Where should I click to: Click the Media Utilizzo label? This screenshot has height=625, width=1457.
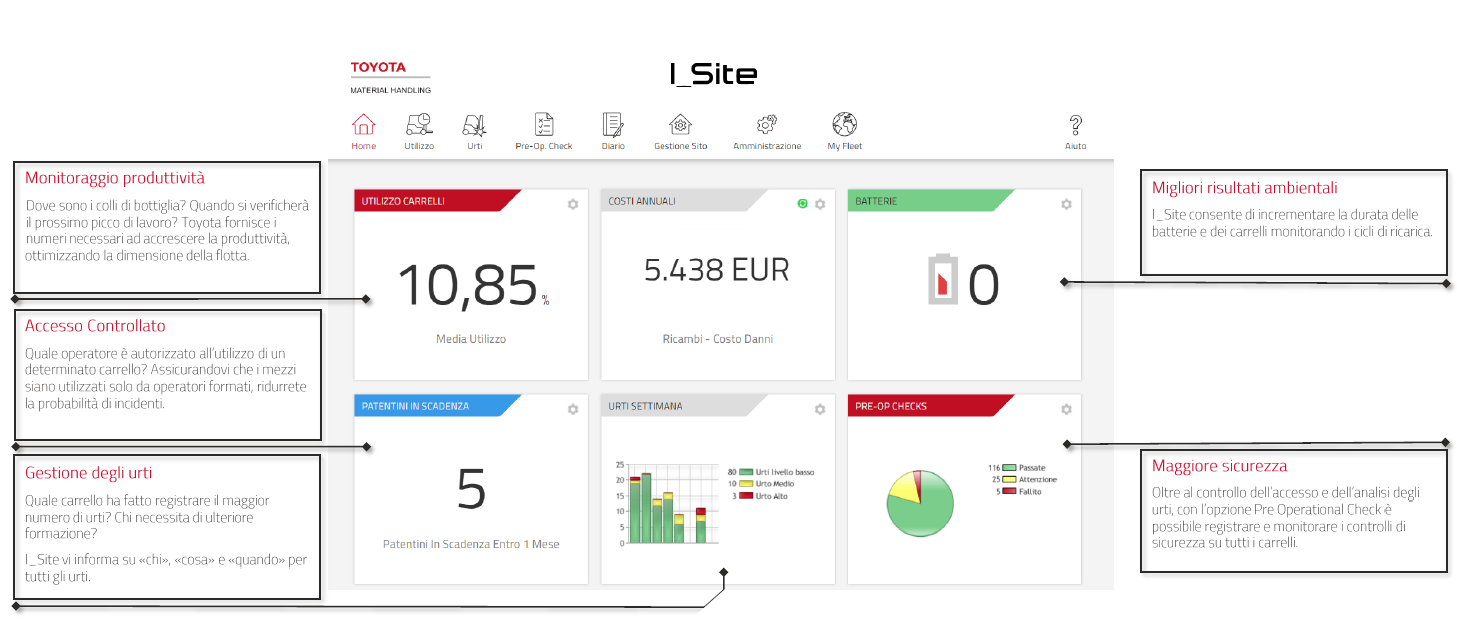point(471,339)
